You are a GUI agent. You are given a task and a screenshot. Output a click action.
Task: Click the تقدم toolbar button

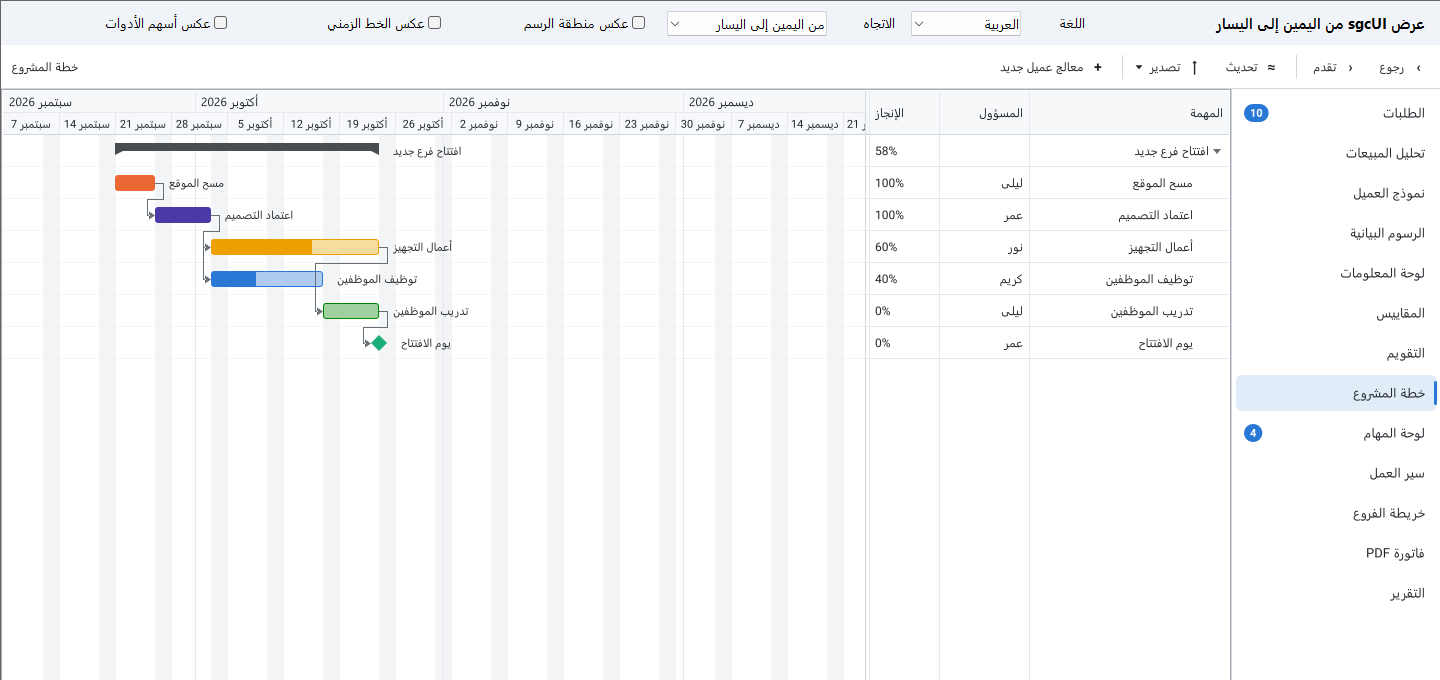click(x=1334, y=68)
